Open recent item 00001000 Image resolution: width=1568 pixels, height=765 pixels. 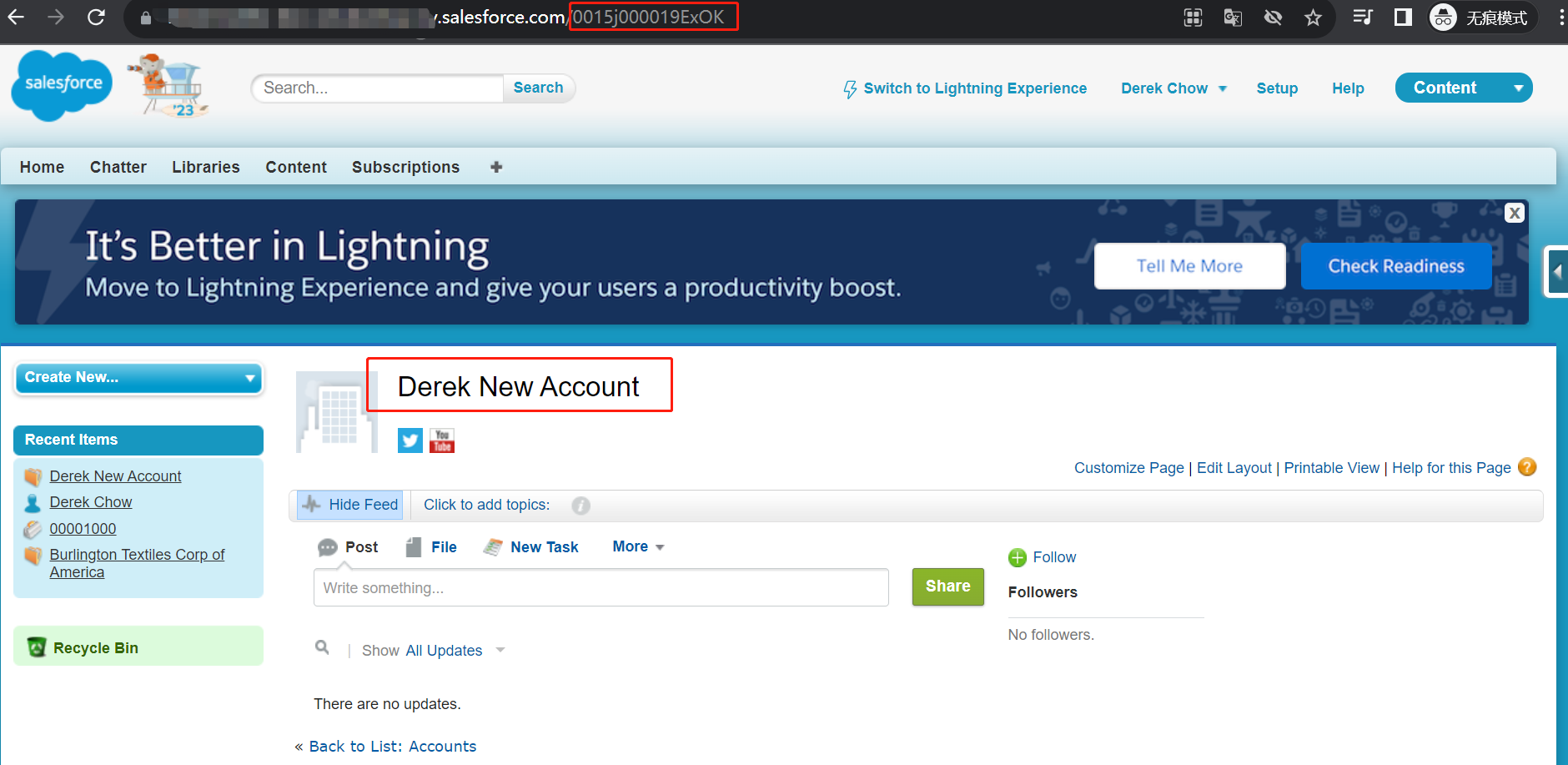(83, 529)
